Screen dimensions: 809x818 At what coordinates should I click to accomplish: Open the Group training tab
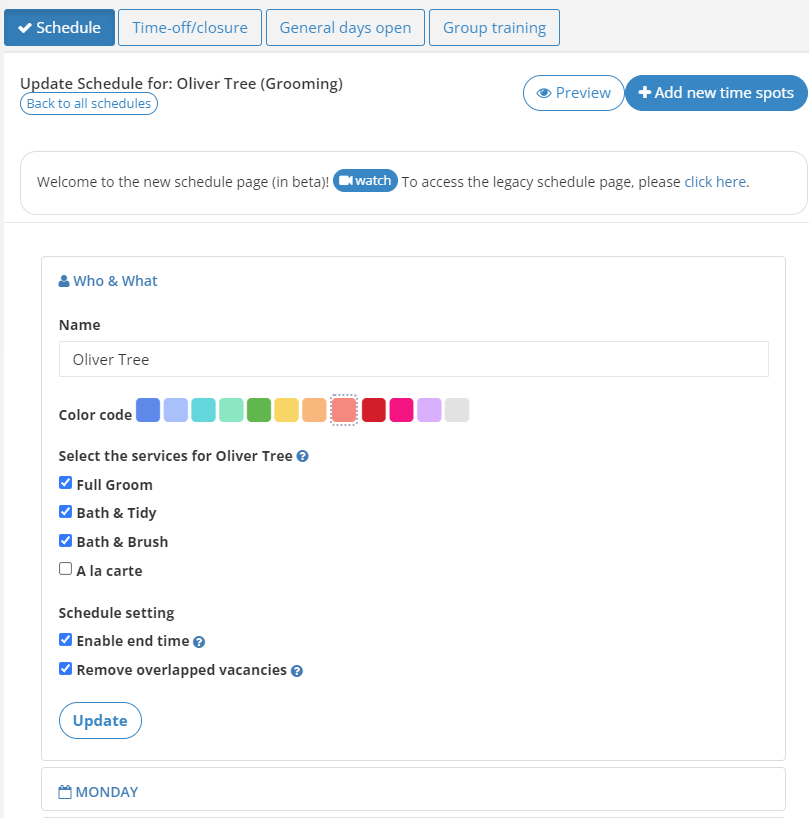(x=493, y=27)
